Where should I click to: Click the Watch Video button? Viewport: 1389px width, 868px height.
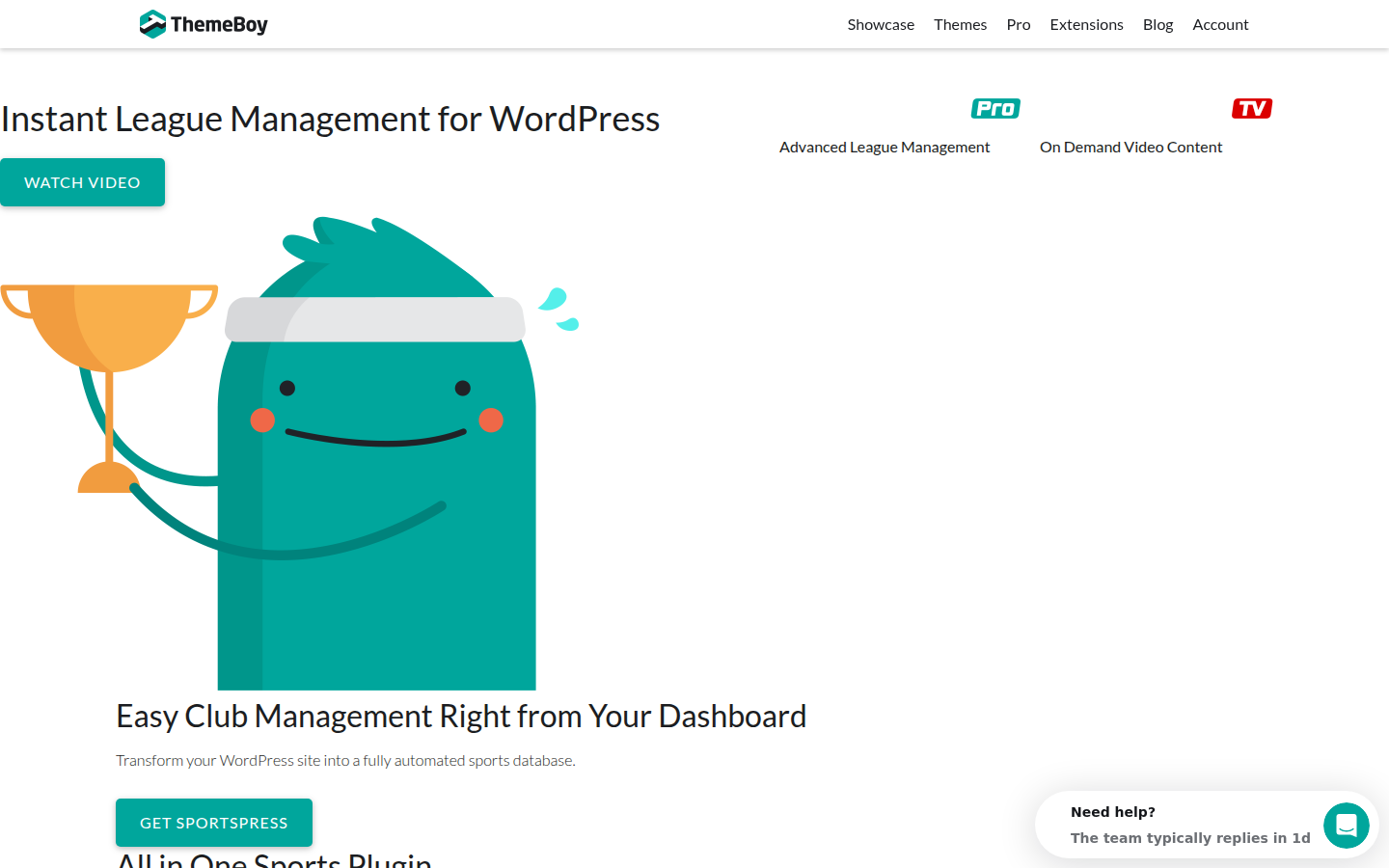pyautogui.click(x=82, y=182)
